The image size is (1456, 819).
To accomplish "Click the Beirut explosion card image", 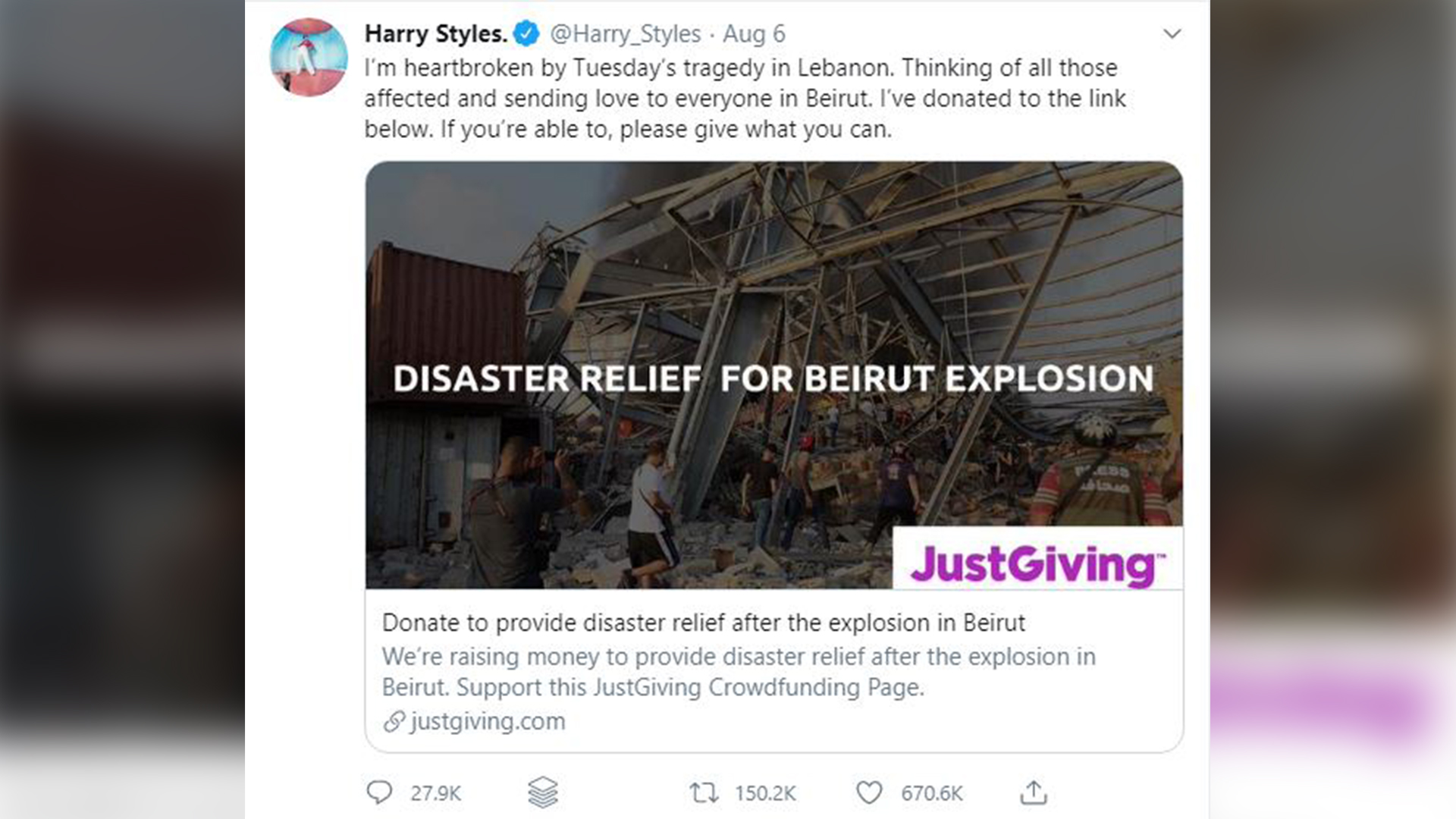I will 773,303.
